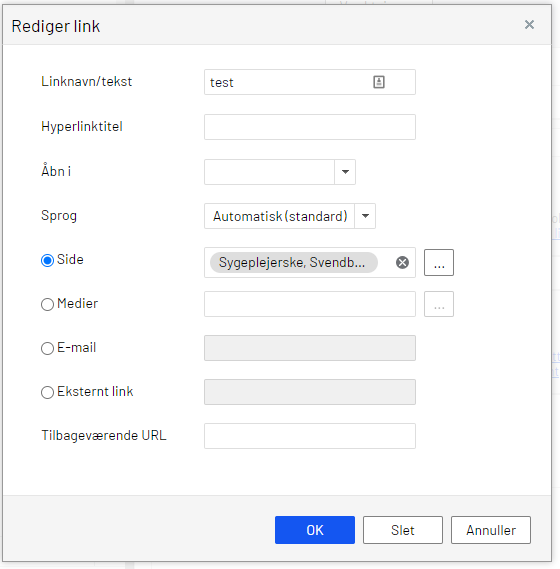This screenshot has height=569, width=560.
Task: Select the Medier radio button
Action: [48, 304]
